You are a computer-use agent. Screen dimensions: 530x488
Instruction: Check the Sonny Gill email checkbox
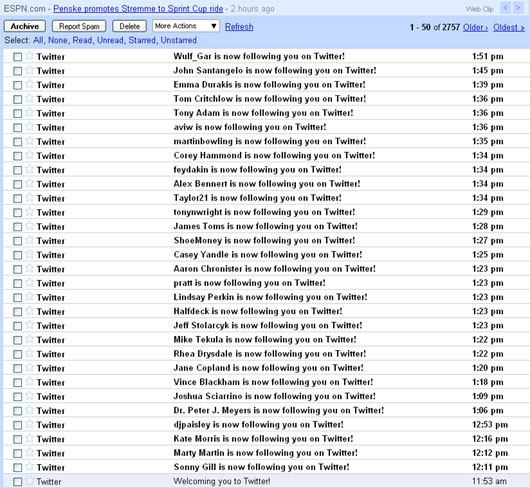tap(18, 468)
